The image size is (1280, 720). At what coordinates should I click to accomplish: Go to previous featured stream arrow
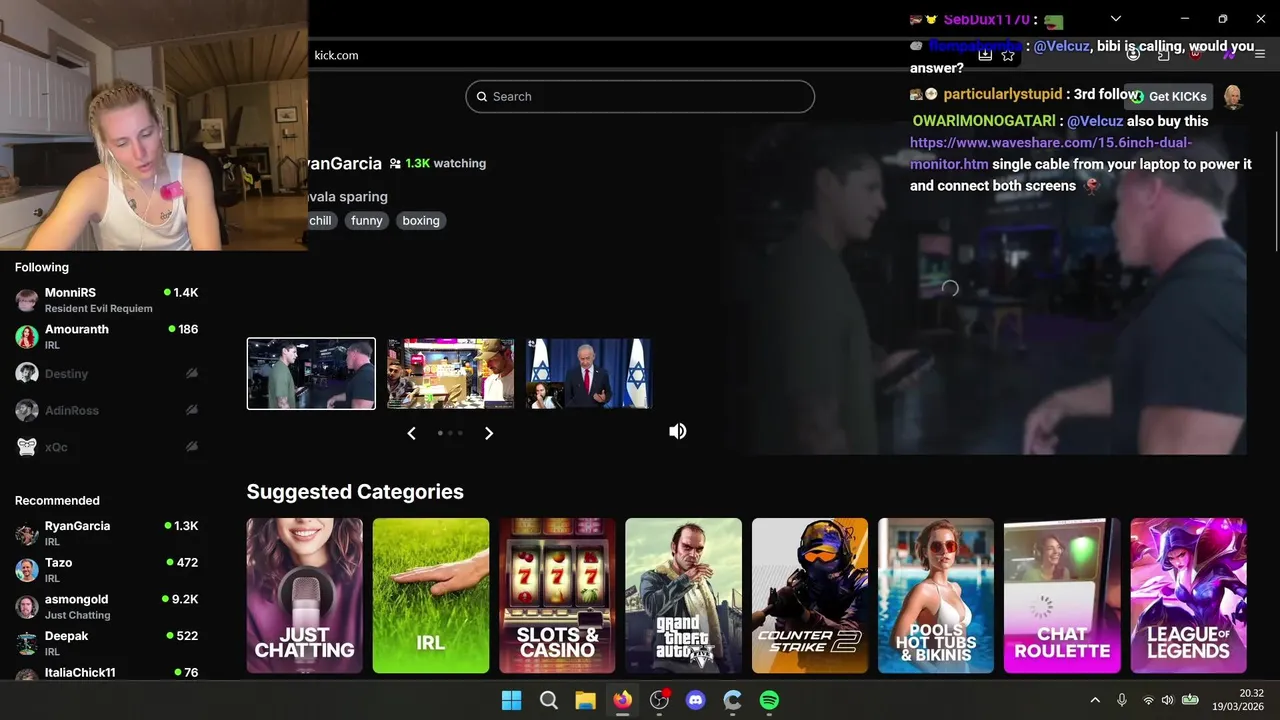(x=411, y=433)
